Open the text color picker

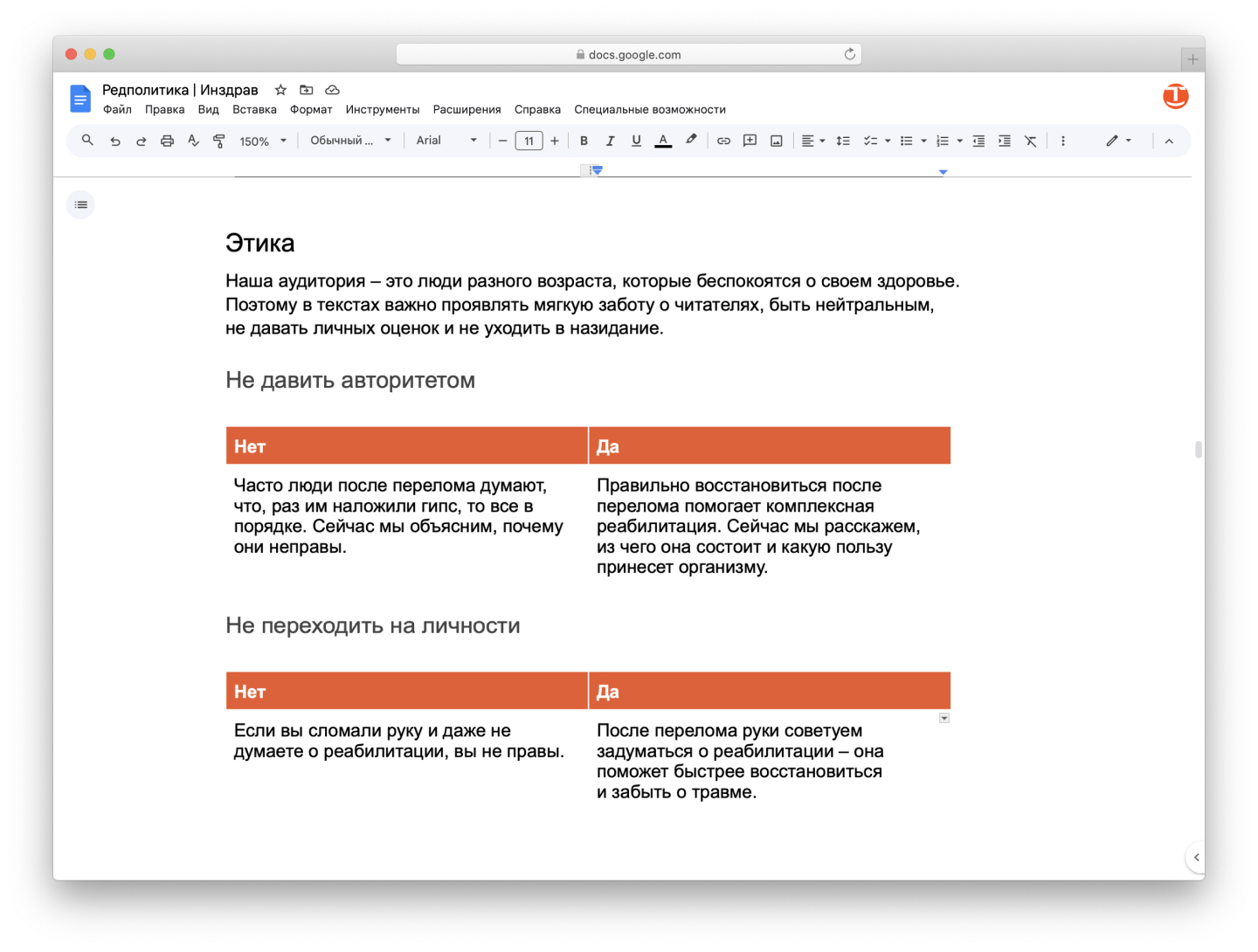point(663,141)
